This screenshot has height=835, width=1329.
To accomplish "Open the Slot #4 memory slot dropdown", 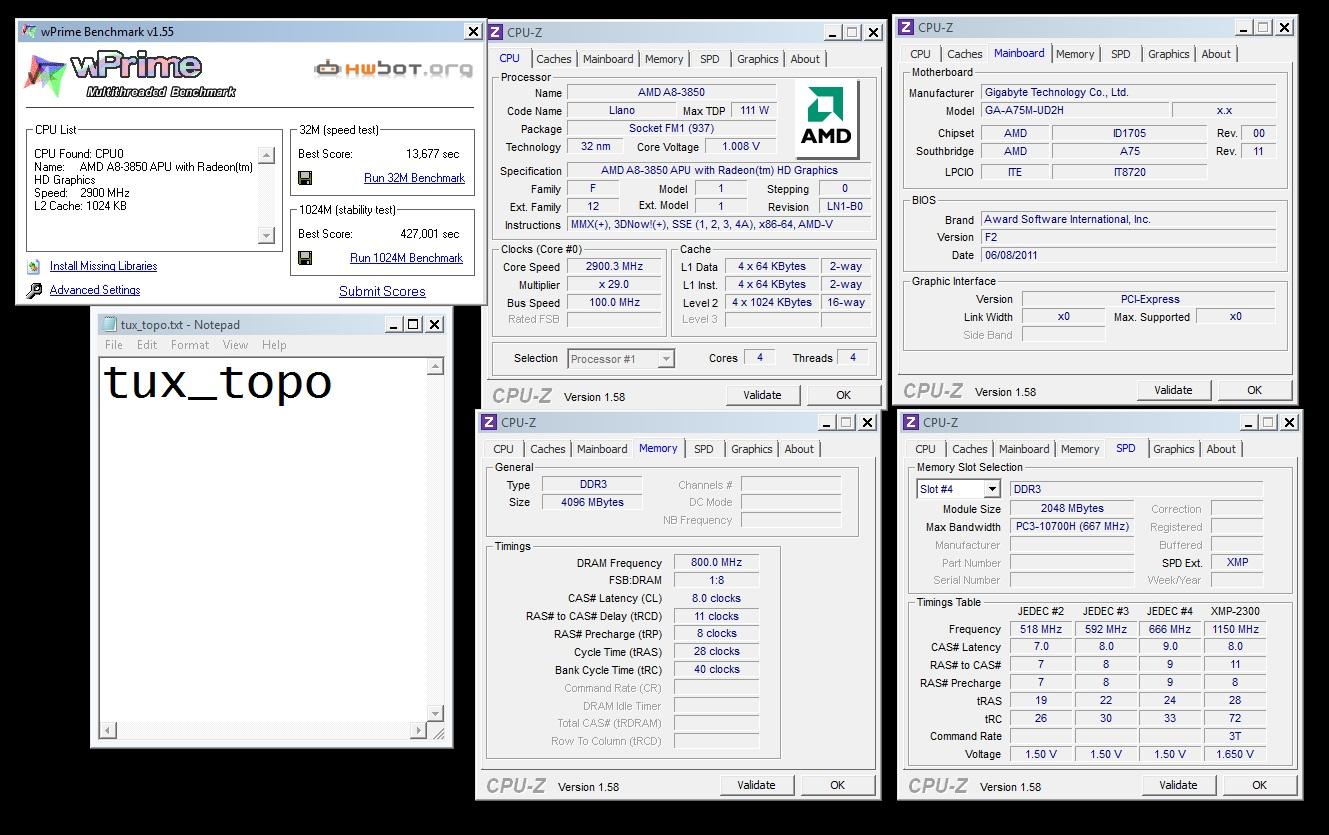I will 991,489.
